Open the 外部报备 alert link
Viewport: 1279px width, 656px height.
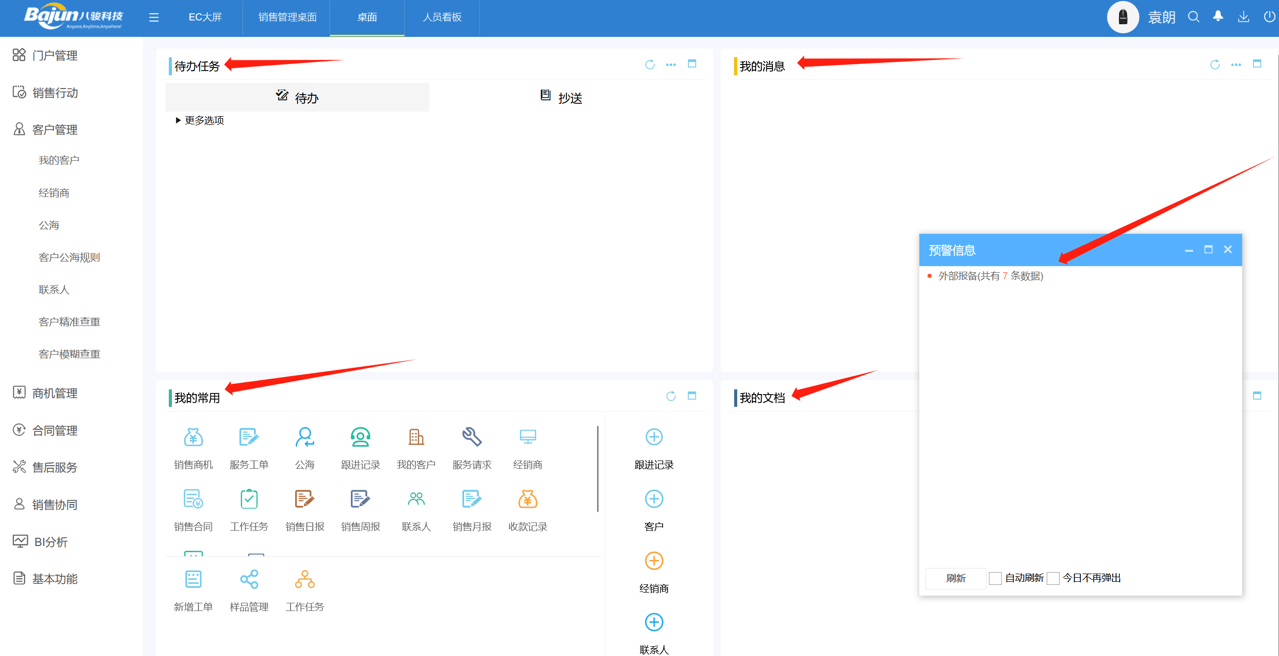pyautogui.click(x=990, y=276)
